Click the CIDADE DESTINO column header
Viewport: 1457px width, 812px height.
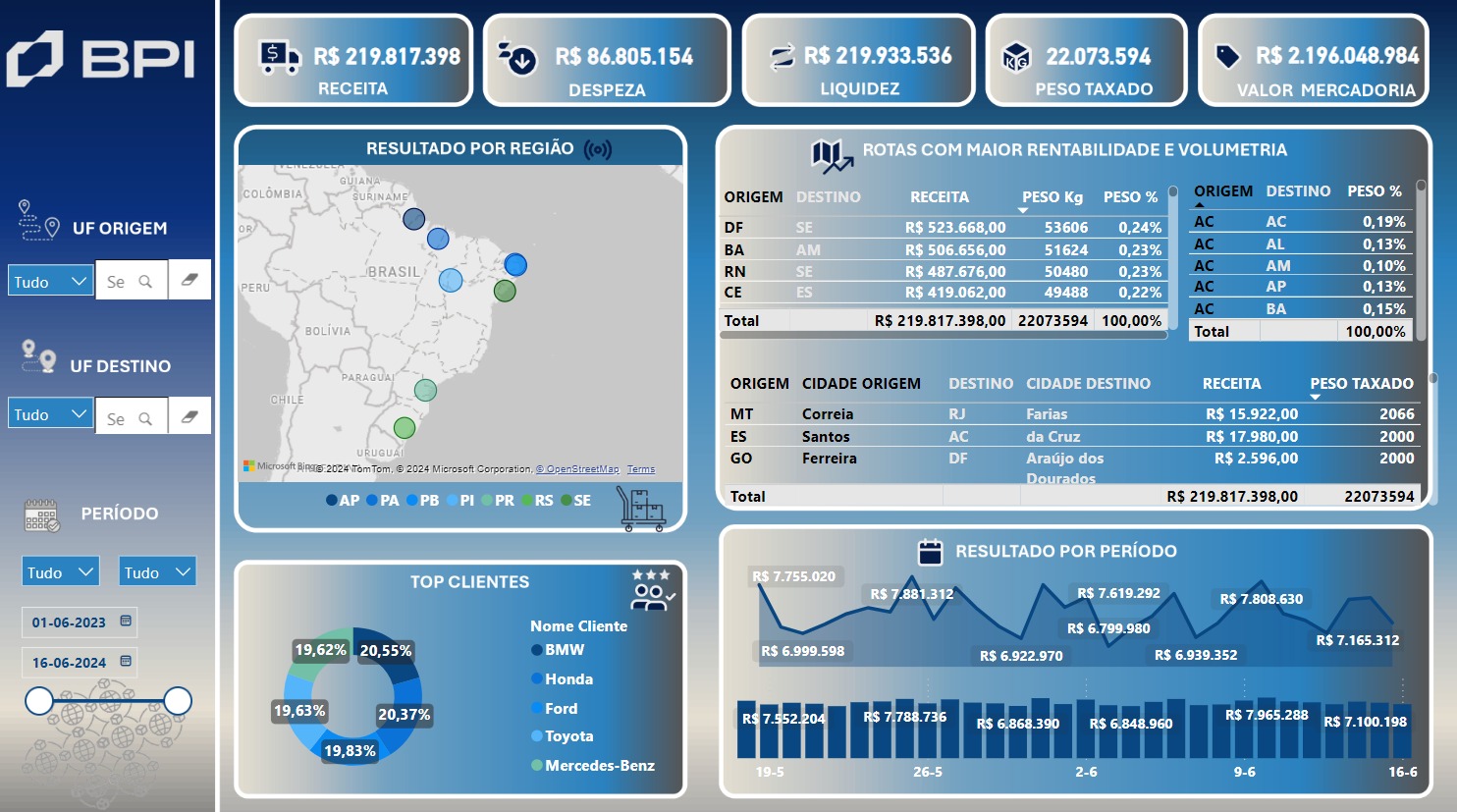pos(1088,384)
